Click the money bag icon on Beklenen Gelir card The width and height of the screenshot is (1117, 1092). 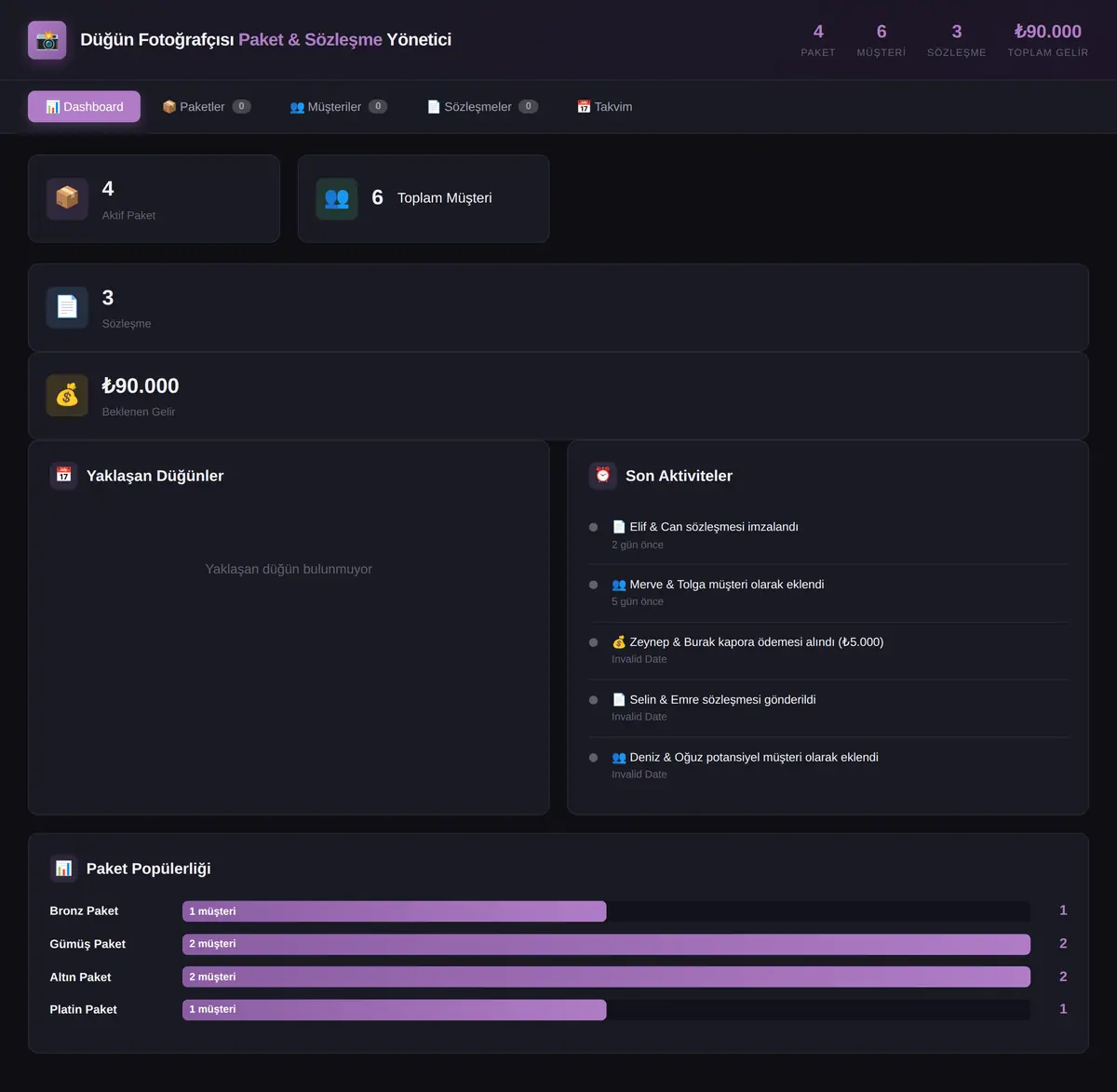point(67,396)
